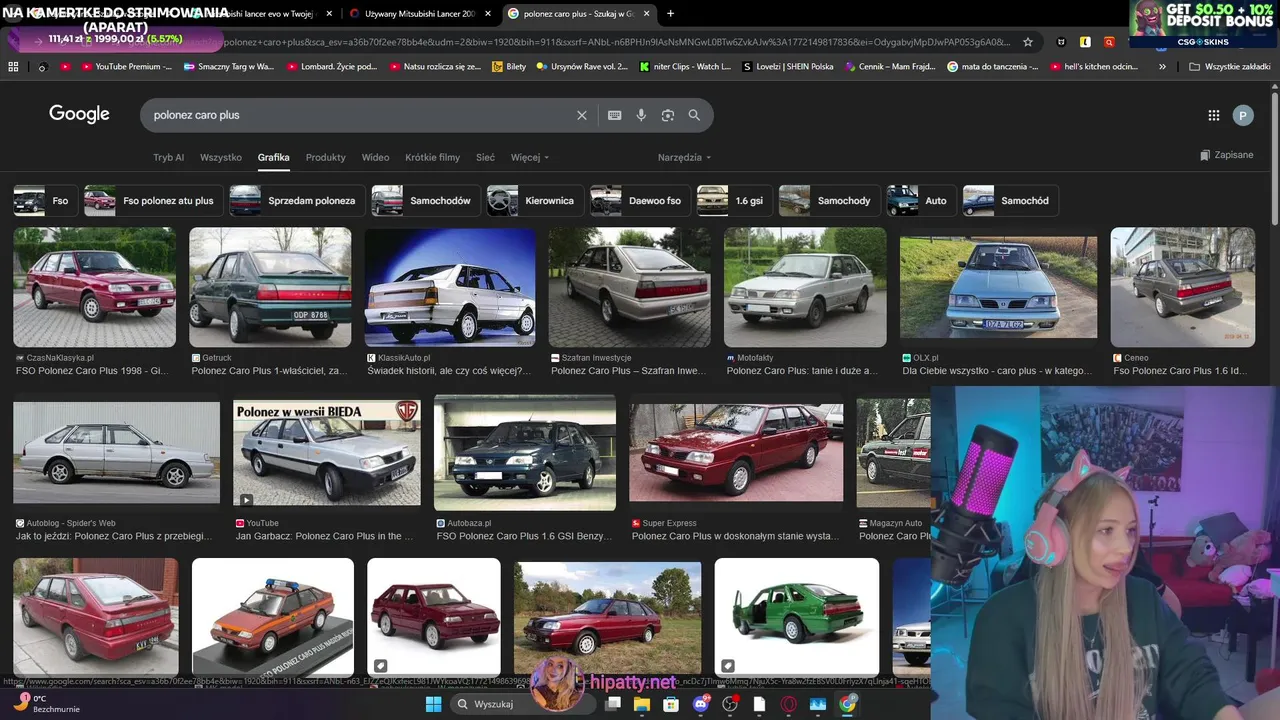Viewport: 1280px width, 720px height.
Task: Clear the search box with the X icon
Action: pyautogui.click(x=582, y=115)
